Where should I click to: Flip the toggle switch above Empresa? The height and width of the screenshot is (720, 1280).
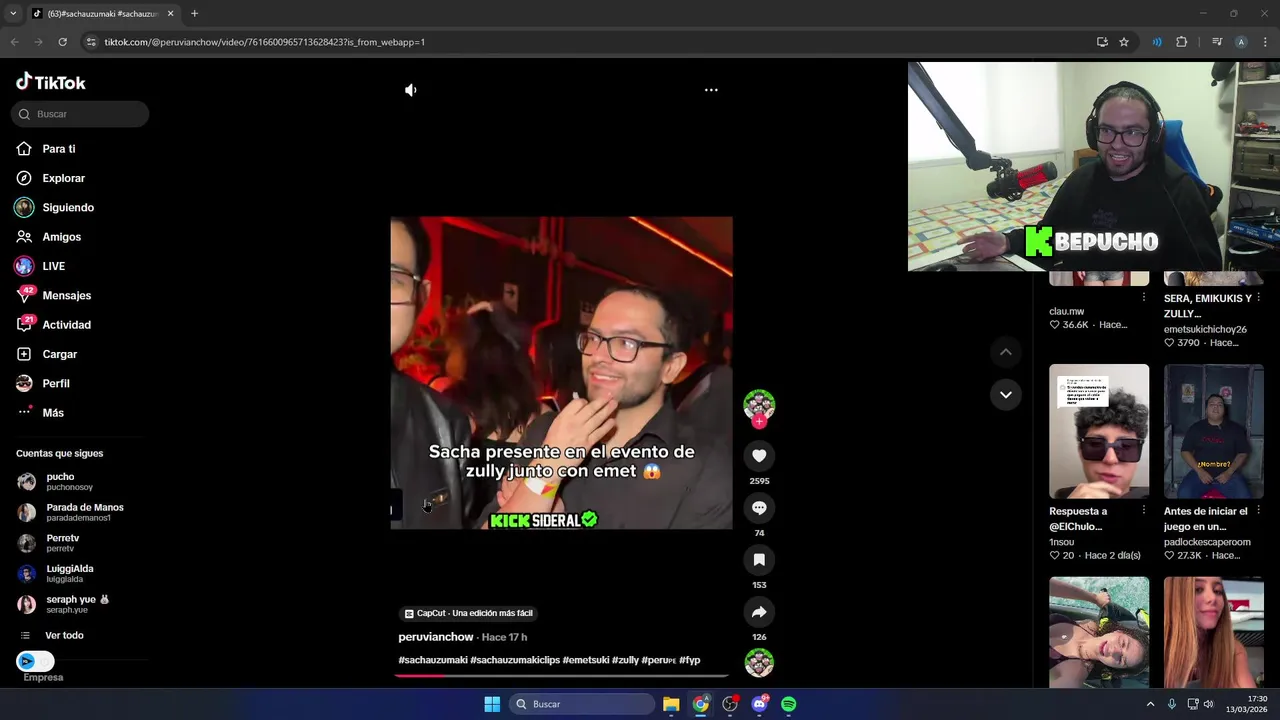pyautogui.click(x=35, y=661)
